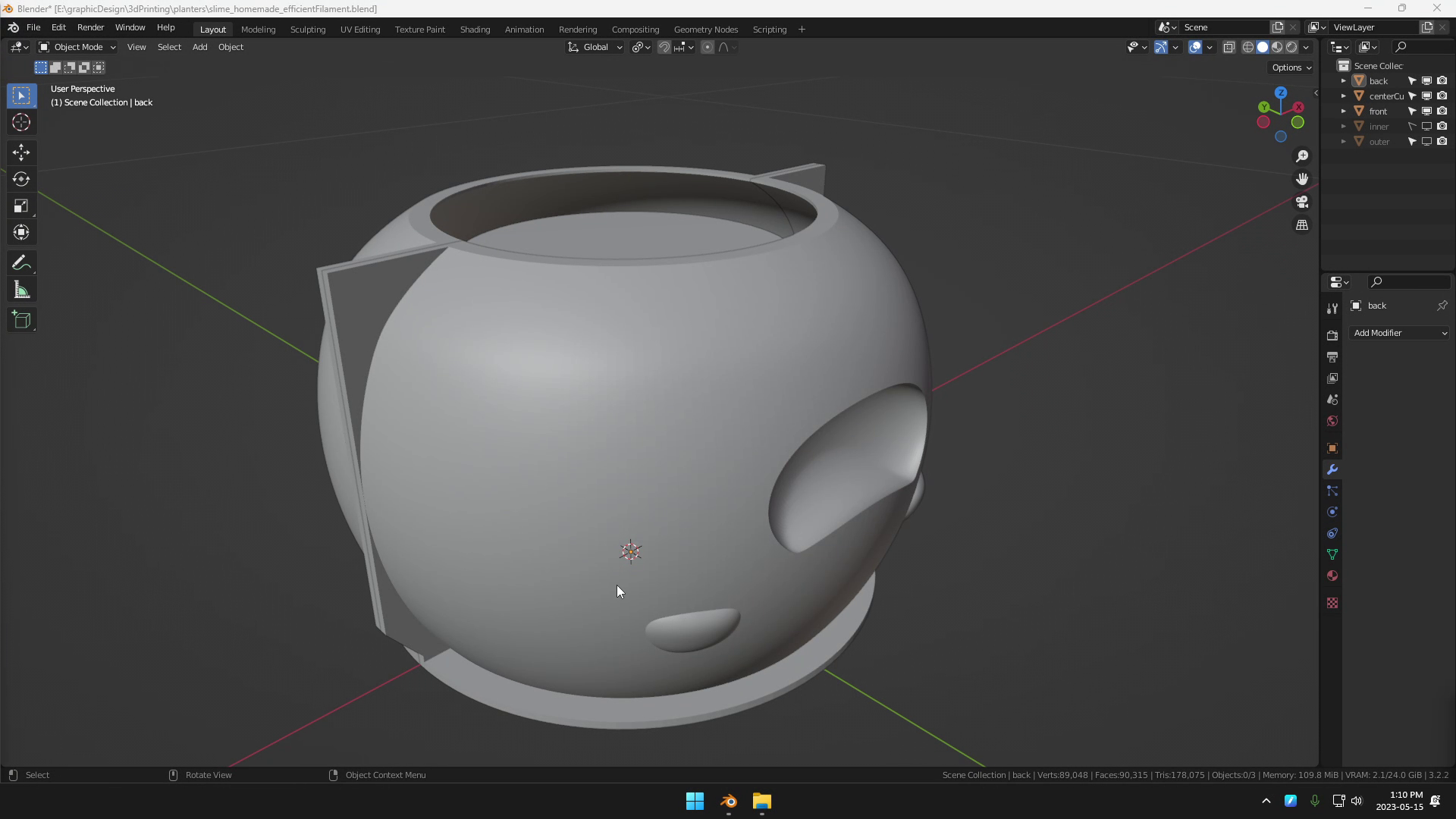Select the Measure tool
Viewport: 1456px width, 819px height.
pos(21,290)
